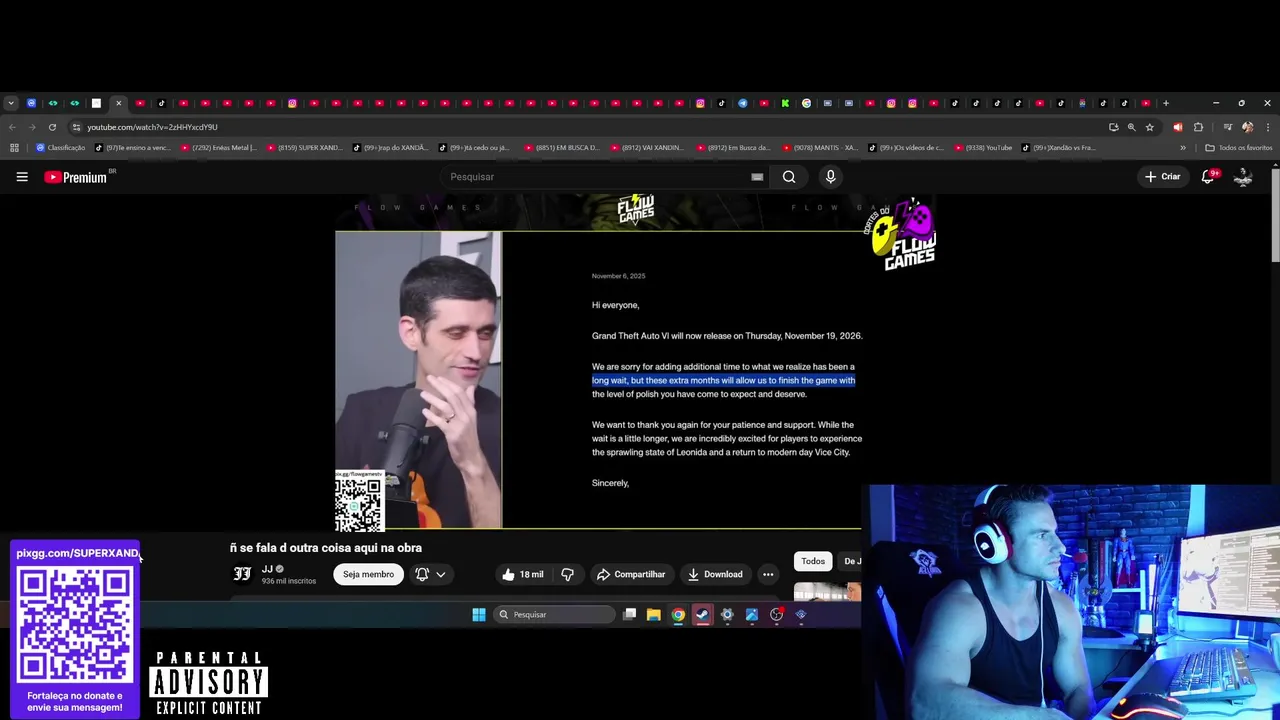Reload the page in Chrome
The image size is (1280, 720).
[52, 127]
